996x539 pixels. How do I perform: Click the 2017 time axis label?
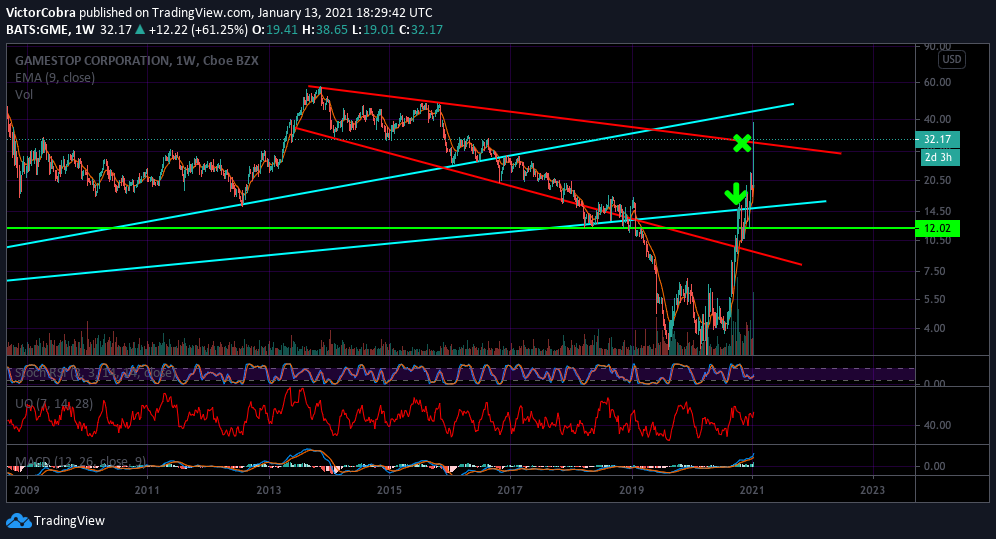coord(510,489)
